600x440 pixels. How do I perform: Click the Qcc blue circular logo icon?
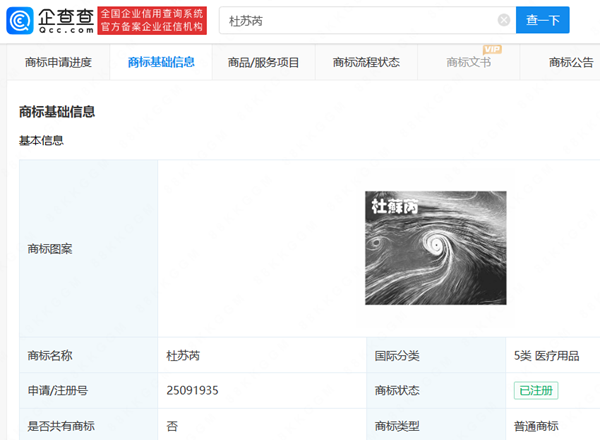(x=19, y=19)
